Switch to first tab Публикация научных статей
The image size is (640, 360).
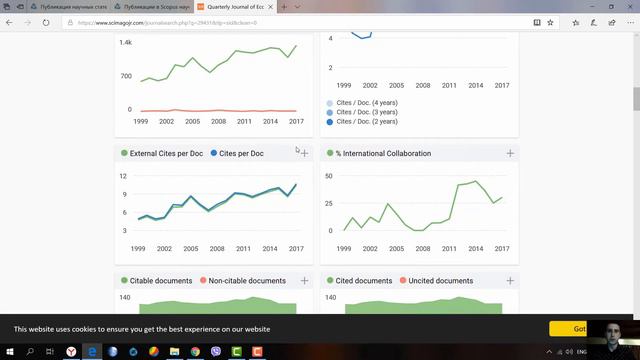[x=69, y=7]
